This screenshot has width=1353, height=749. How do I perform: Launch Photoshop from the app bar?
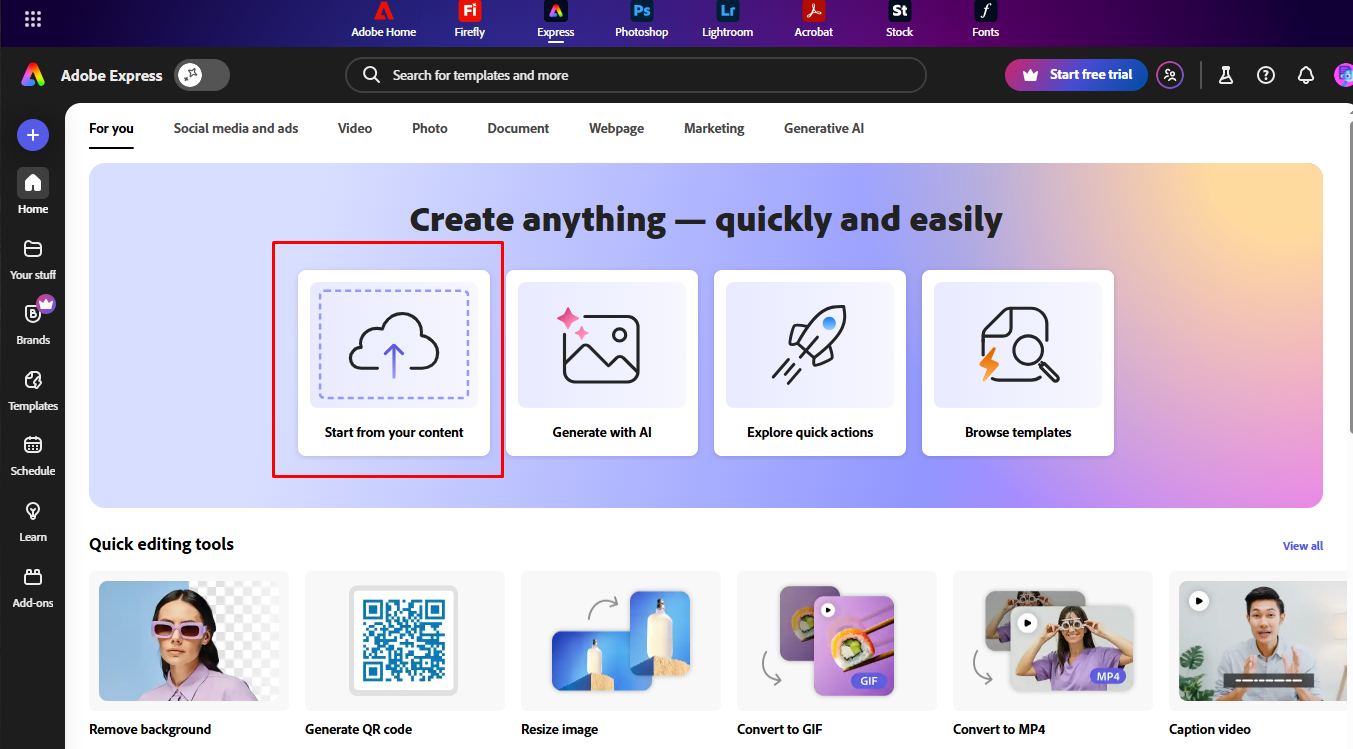coord(641,20)
